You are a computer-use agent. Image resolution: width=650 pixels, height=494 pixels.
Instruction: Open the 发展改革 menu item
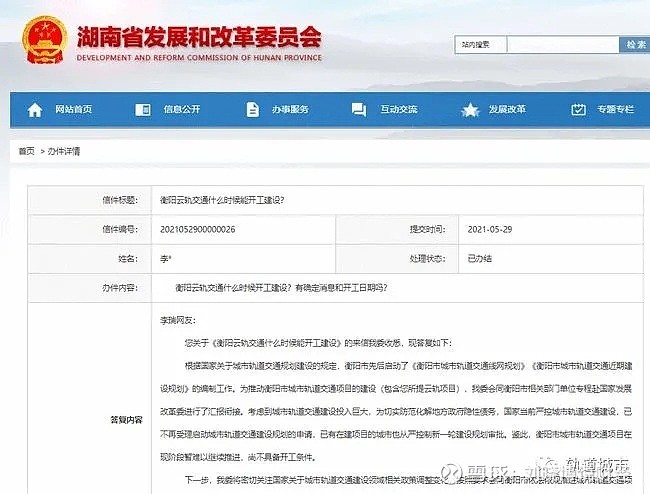click(x=507, y=109)
